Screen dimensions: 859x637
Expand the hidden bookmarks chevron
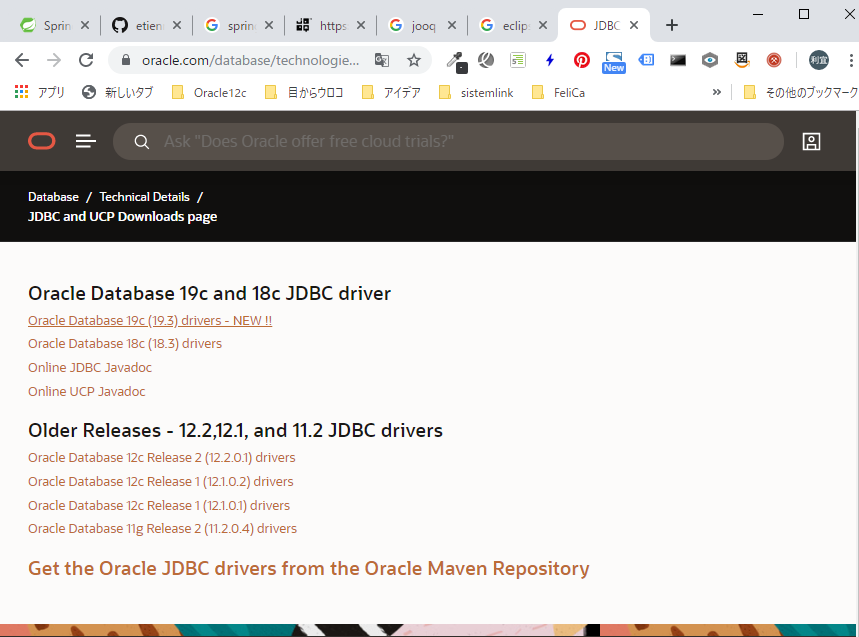coord(717,92)
